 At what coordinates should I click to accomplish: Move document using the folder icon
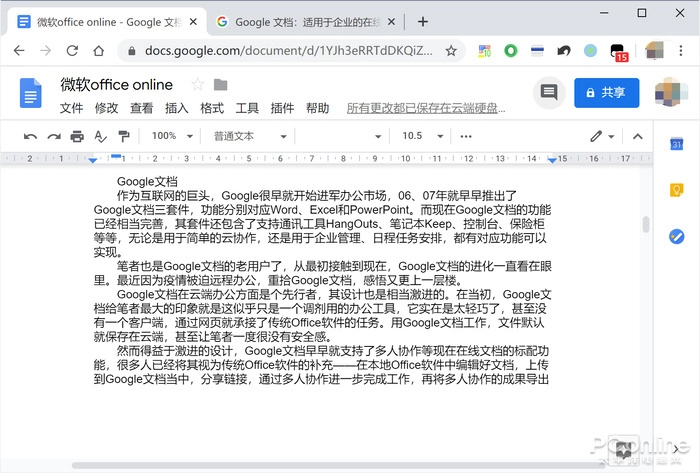[220, 84]
